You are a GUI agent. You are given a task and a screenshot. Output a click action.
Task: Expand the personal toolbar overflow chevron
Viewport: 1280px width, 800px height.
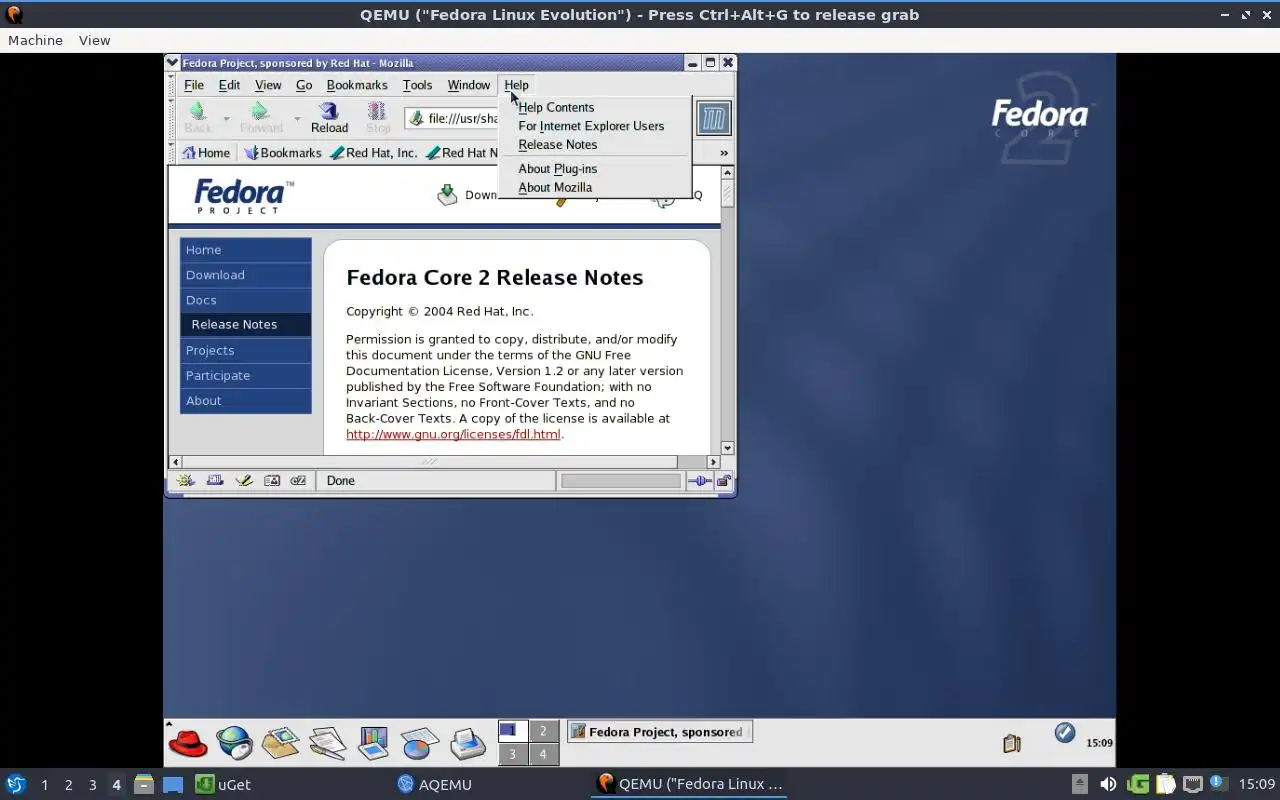(x=724, y=153)
